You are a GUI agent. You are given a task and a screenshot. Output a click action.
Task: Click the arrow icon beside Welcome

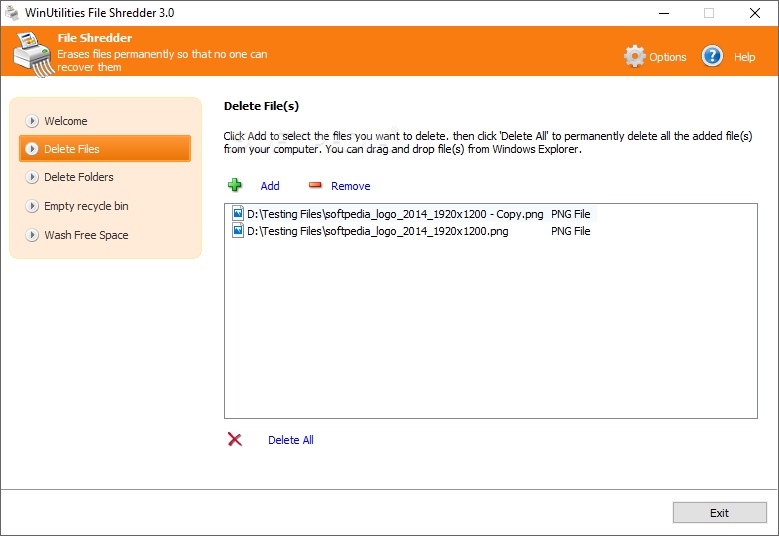click(x=32, y=121)
